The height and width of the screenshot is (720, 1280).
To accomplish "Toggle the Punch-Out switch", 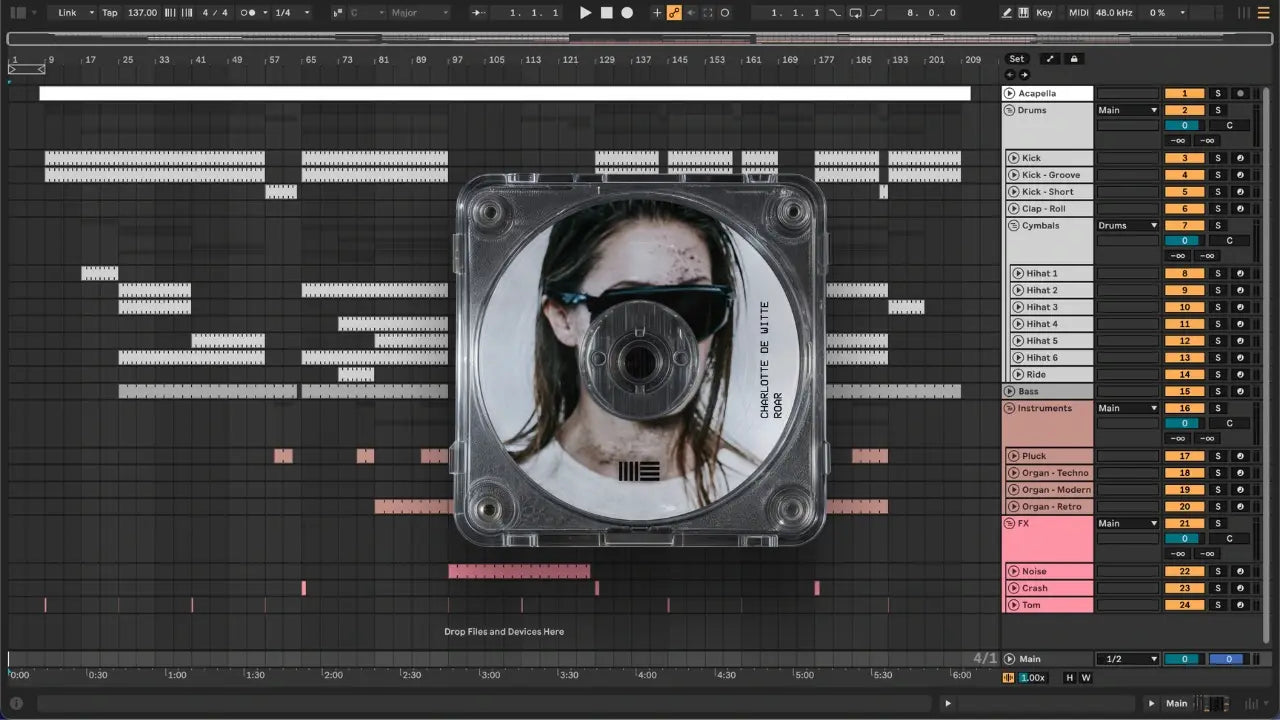I will tap(875, 13).
